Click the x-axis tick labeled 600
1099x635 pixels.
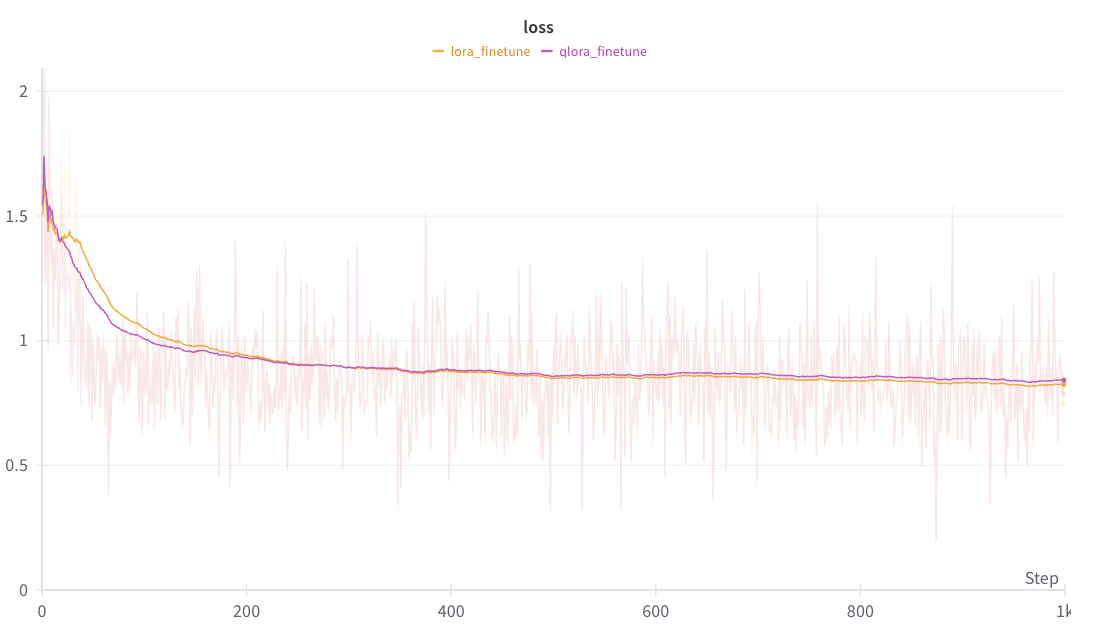[655, 610]
